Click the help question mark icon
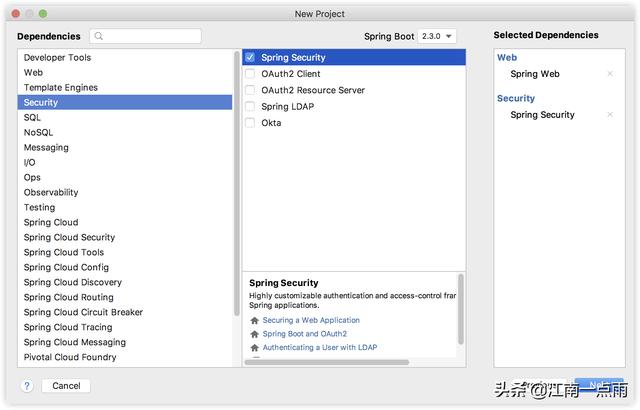640x410 pixels. point(27,386)
